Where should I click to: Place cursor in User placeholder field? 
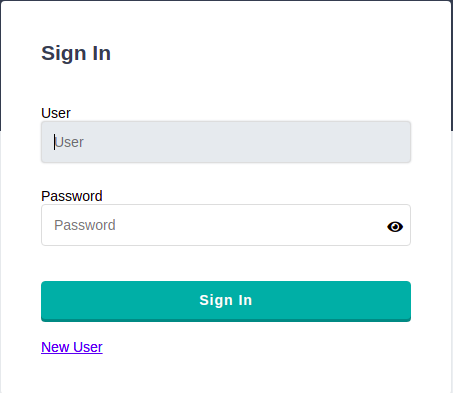(226, 142)
